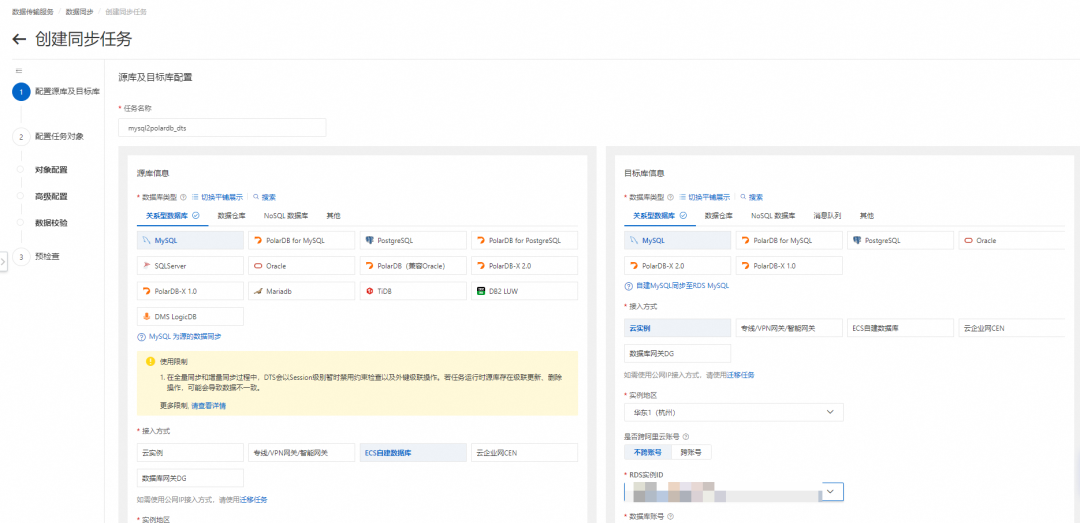The height and width of the screenshot is (523, 1080).
Task: Open RDS实例ID dropdown
Action: (x=734, y=491)
